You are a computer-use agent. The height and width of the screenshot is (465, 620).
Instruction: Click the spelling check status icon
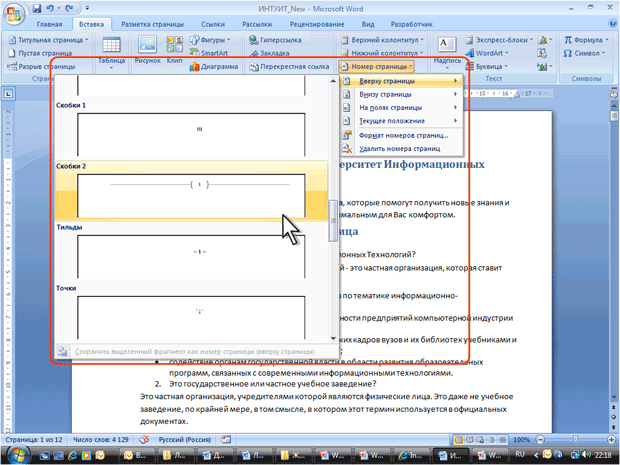coord(145,439)
